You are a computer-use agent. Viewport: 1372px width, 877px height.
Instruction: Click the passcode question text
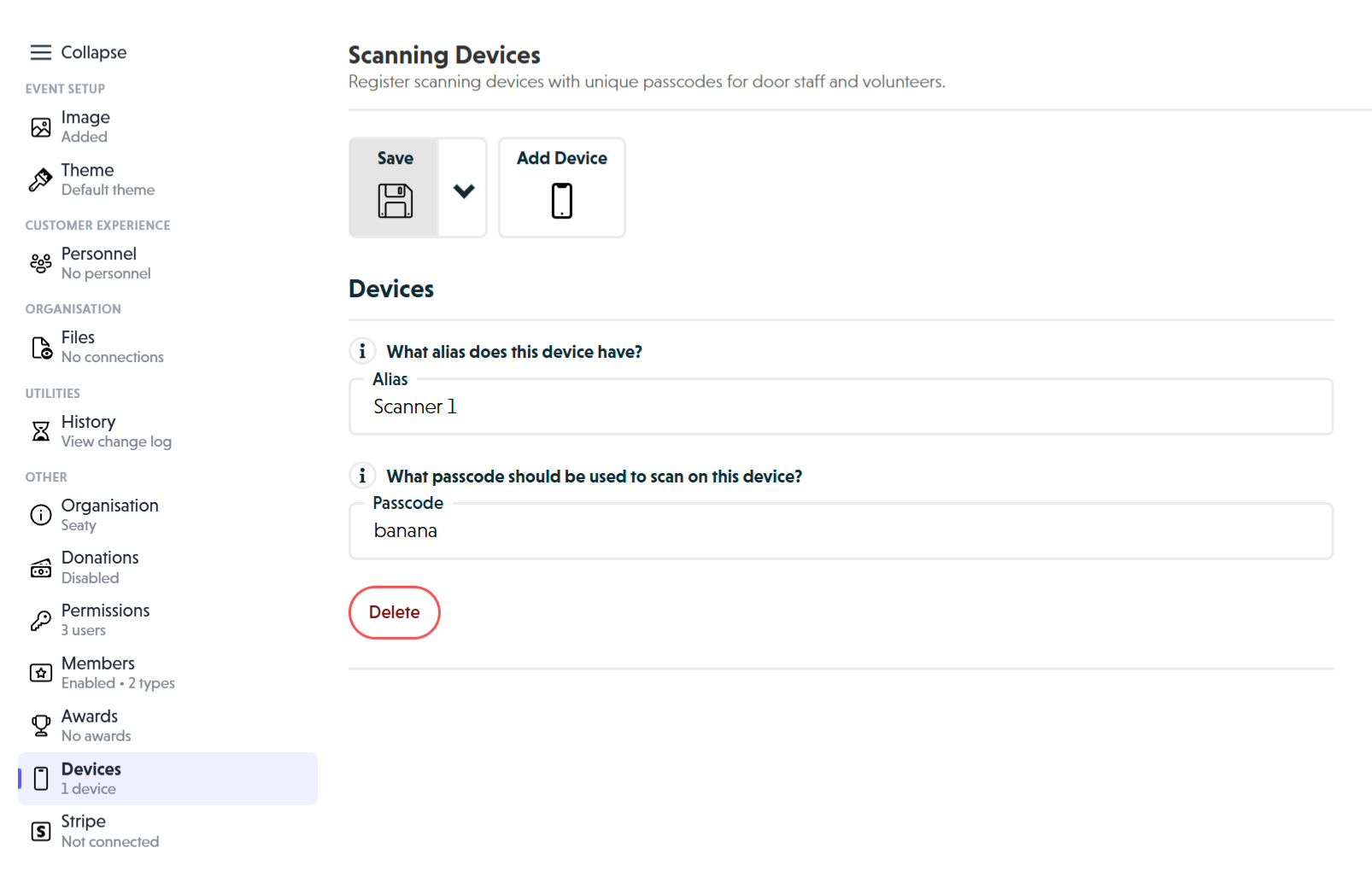pos(595,477)
